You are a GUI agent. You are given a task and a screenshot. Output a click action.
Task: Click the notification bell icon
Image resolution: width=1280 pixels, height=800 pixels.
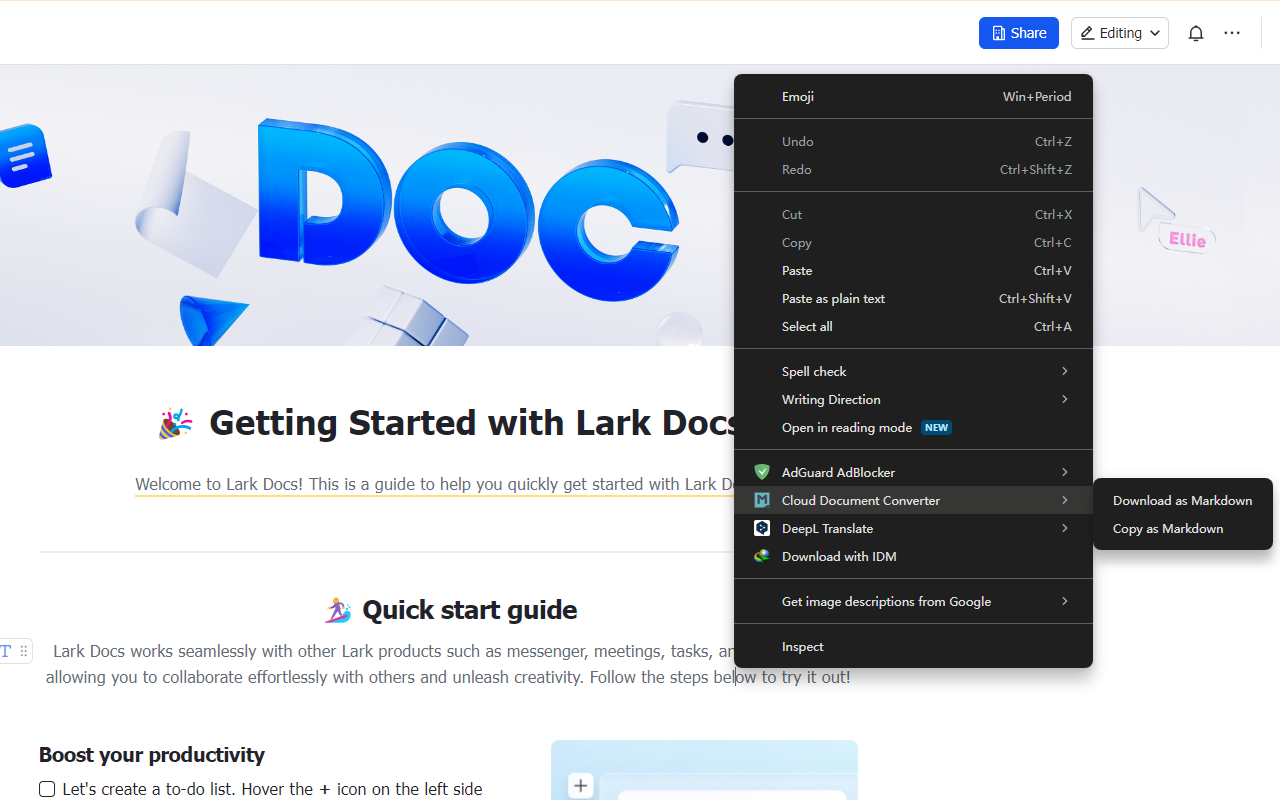1195,32
